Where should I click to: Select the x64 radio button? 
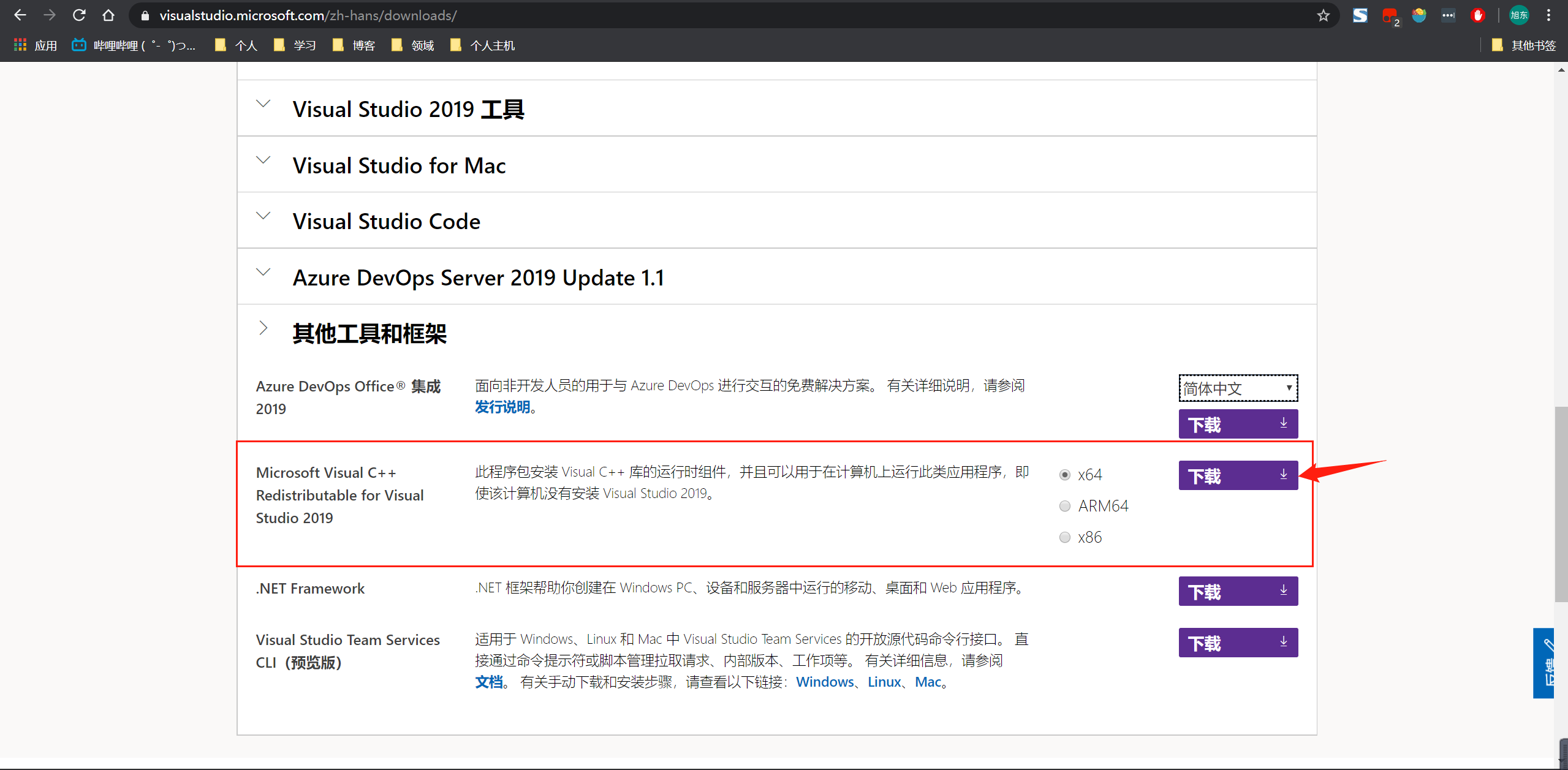click(x=1065, y=475)
